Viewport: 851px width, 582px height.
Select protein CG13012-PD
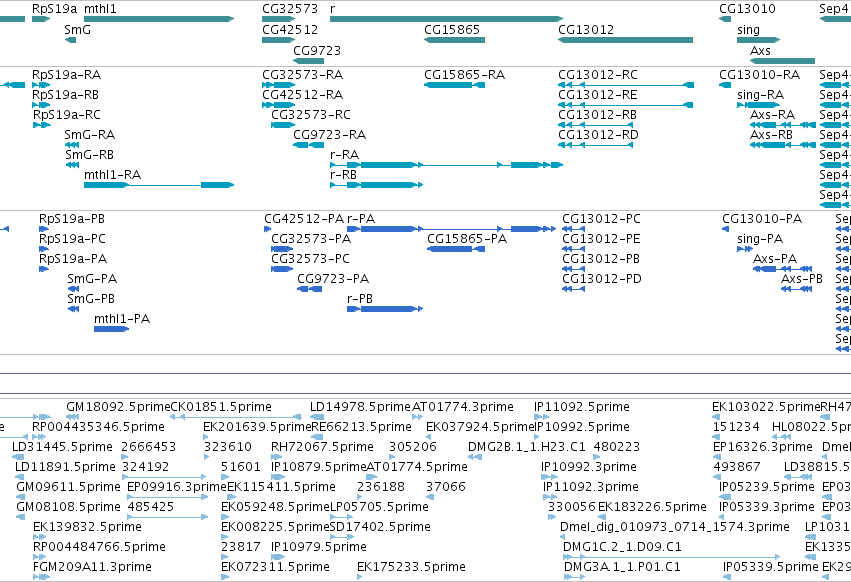pos(574,289)
